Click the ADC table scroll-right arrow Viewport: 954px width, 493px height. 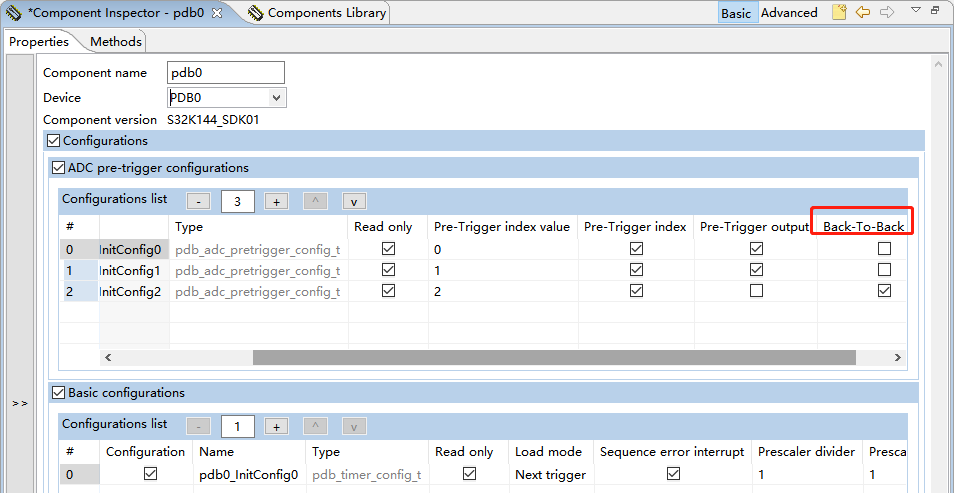(897, 357)
